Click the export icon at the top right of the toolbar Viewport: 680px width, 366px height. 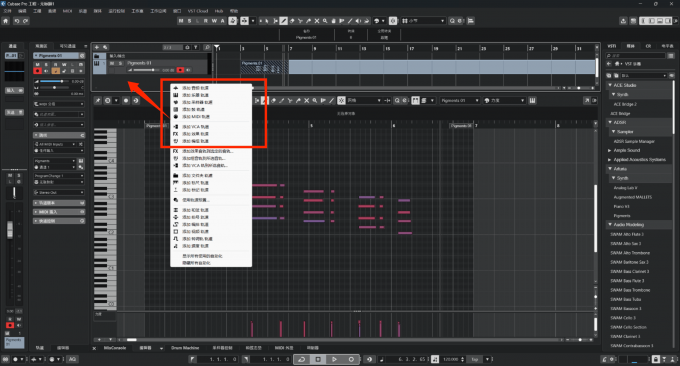tap(623, 21)
